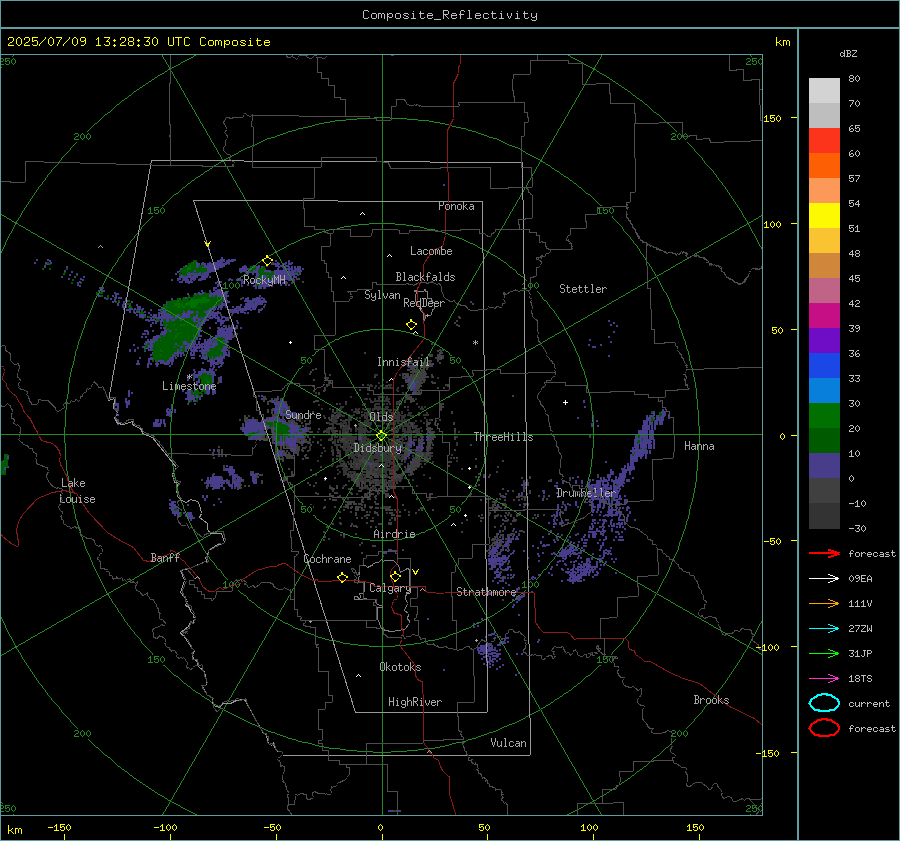Click the white 09EA arrow icon

[x=824, y=578]
